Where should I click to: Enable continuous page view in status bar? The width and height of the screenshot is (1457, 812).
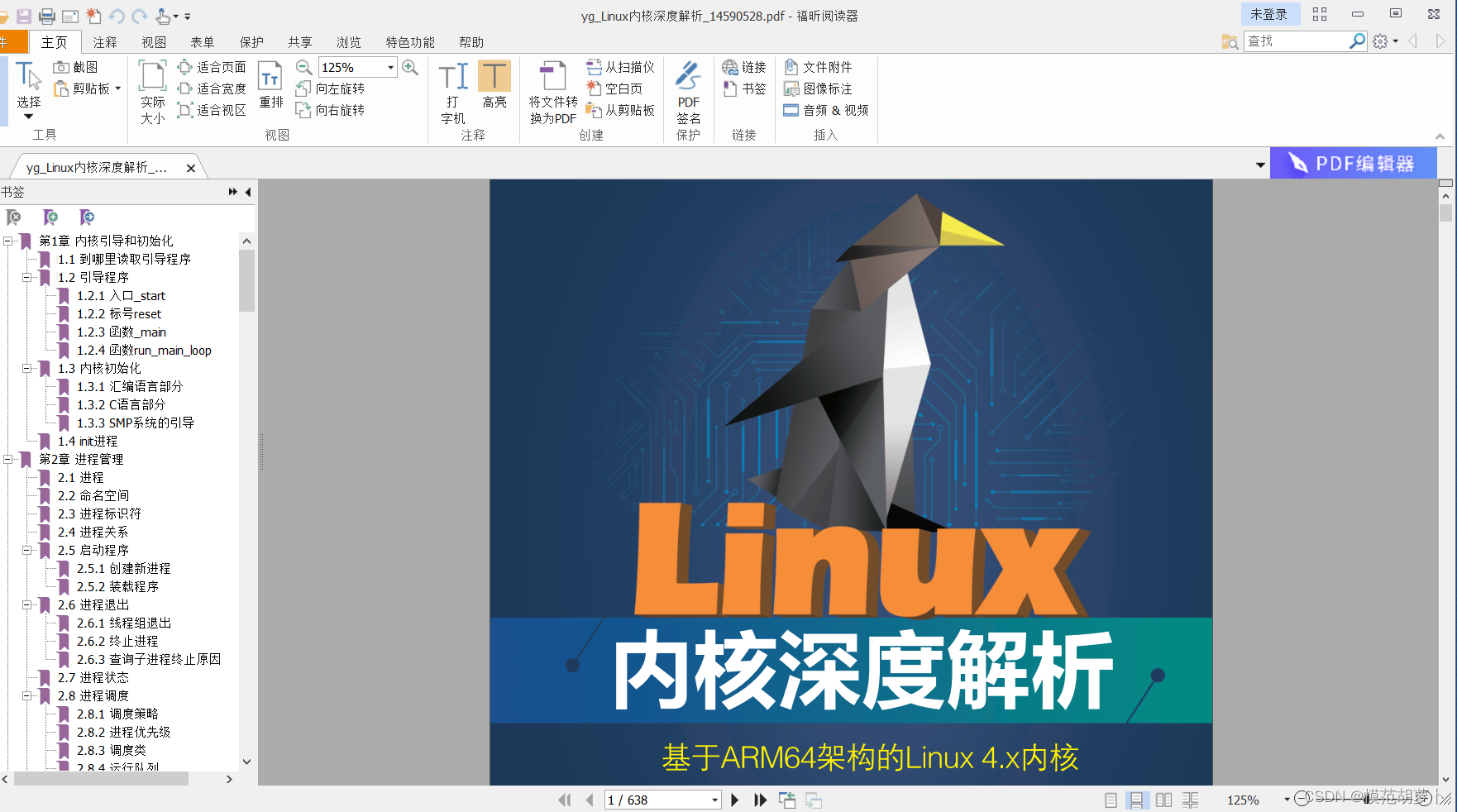pyautogui.click(x=1138, y=800)
